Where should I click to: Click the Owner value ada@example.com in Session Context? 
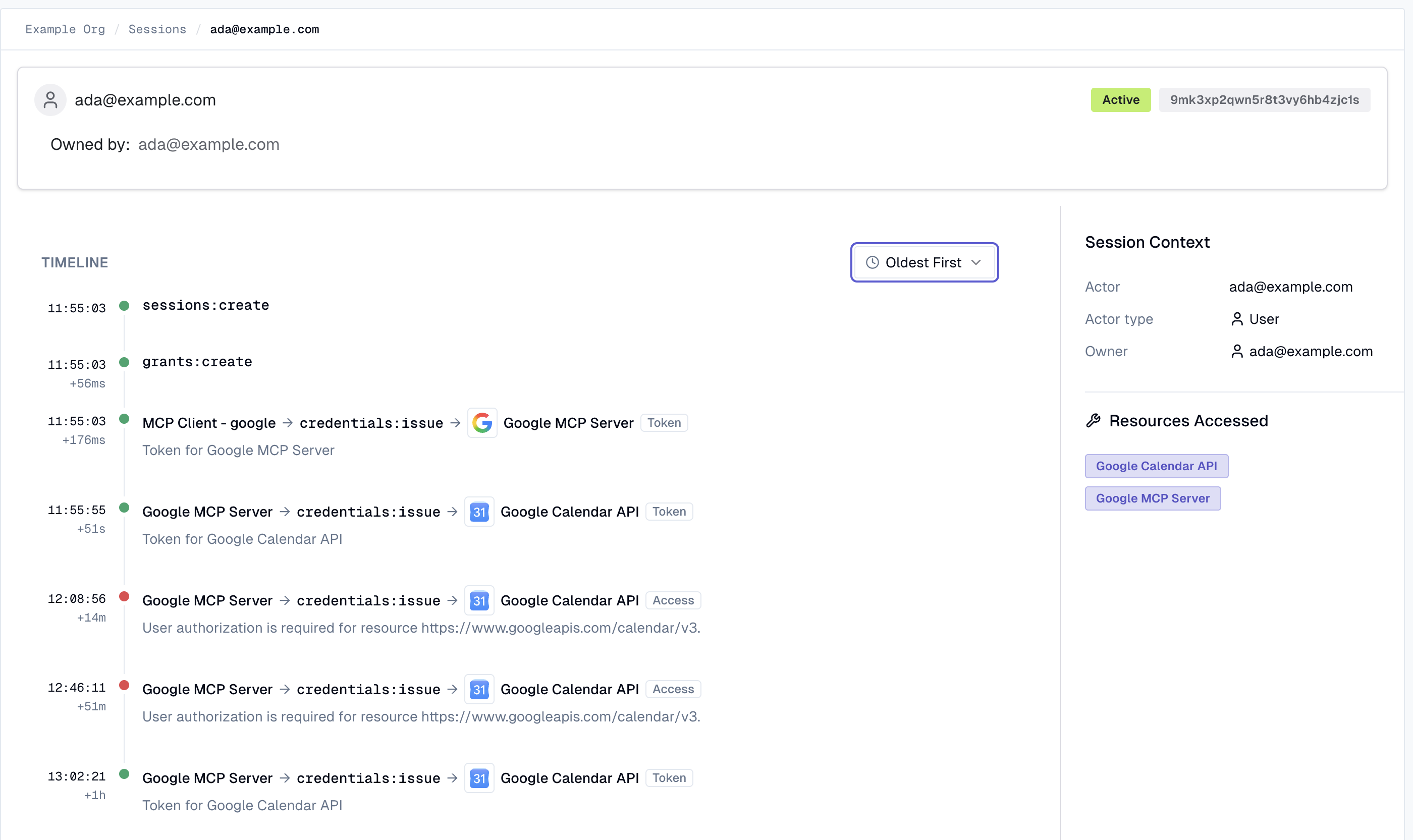tap(1311, 352)
